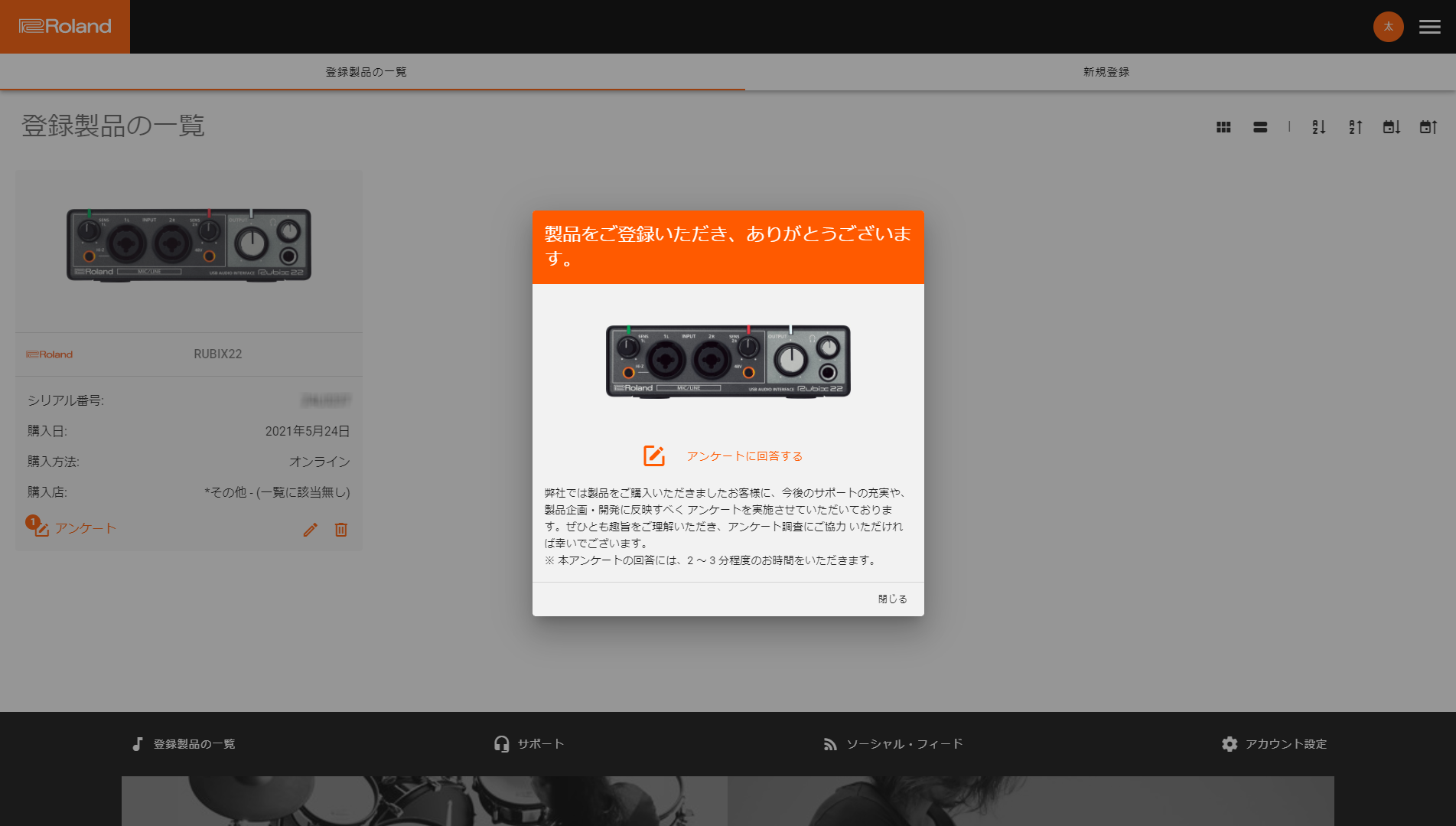Screen dimensions: 1456x826
Task: Click purchase method オンライン value
Action: point(320,462)
